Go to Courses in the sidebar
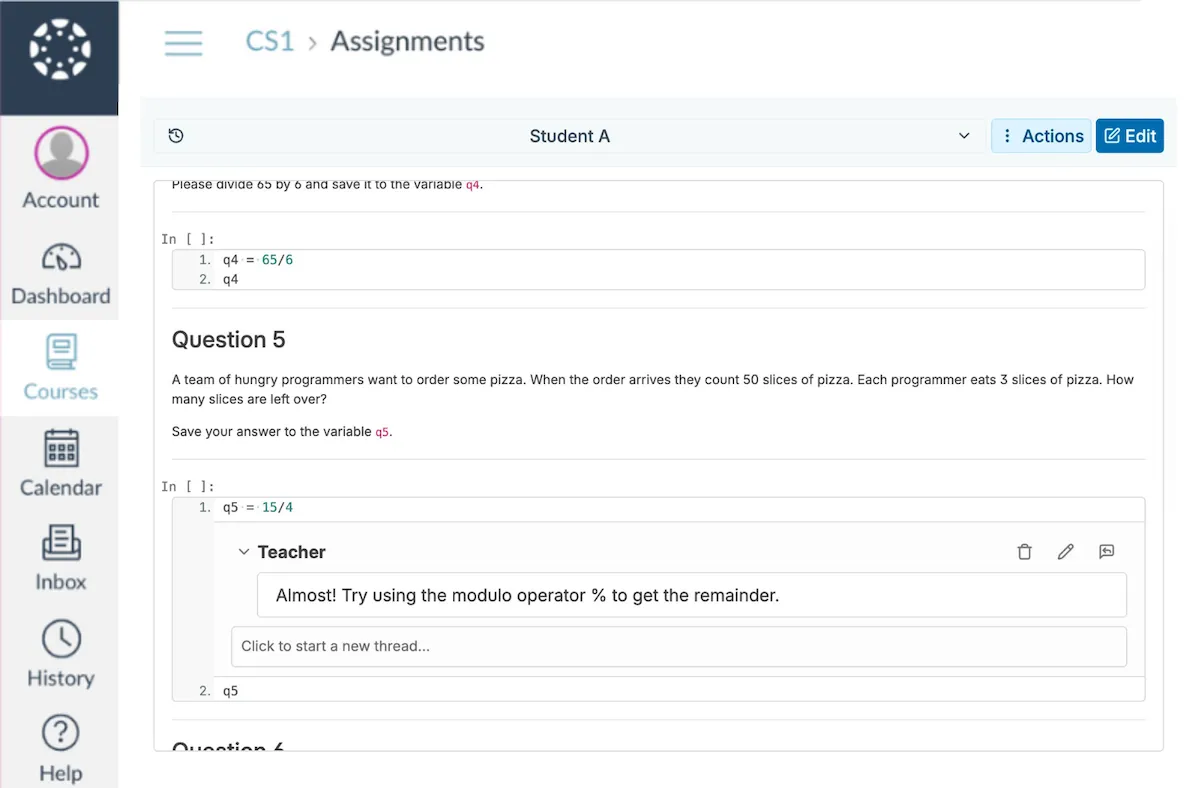1200x788 pixels. point(60,367)
